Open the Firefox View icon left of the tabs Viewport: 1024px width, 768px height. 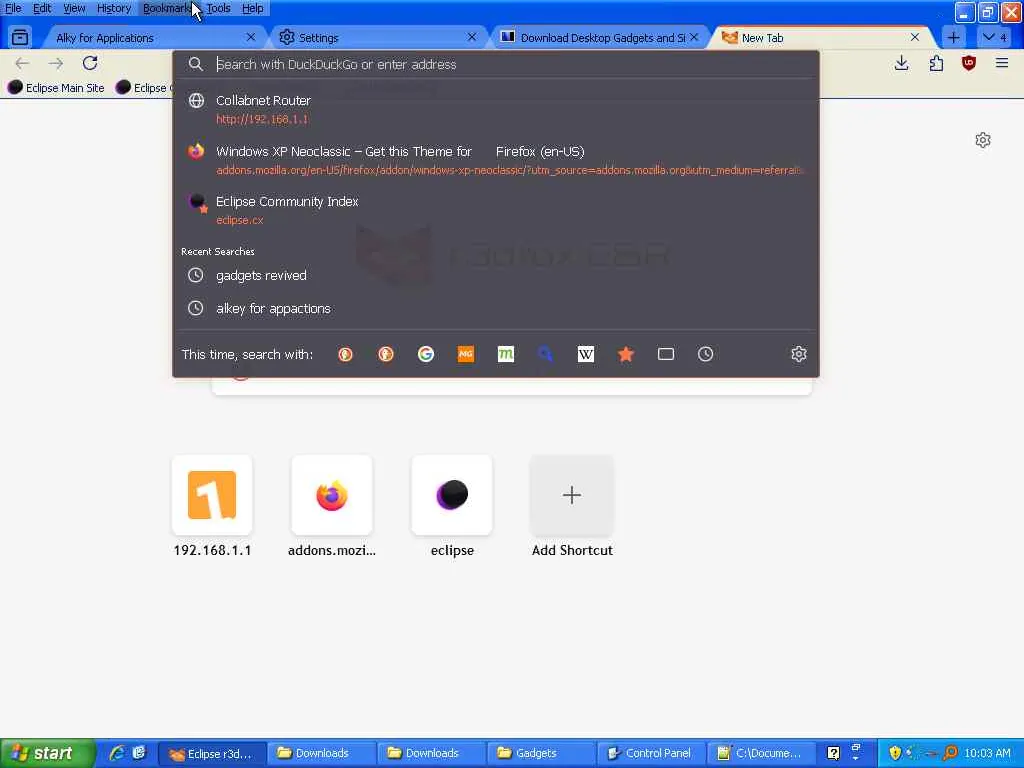pos(20,37)
